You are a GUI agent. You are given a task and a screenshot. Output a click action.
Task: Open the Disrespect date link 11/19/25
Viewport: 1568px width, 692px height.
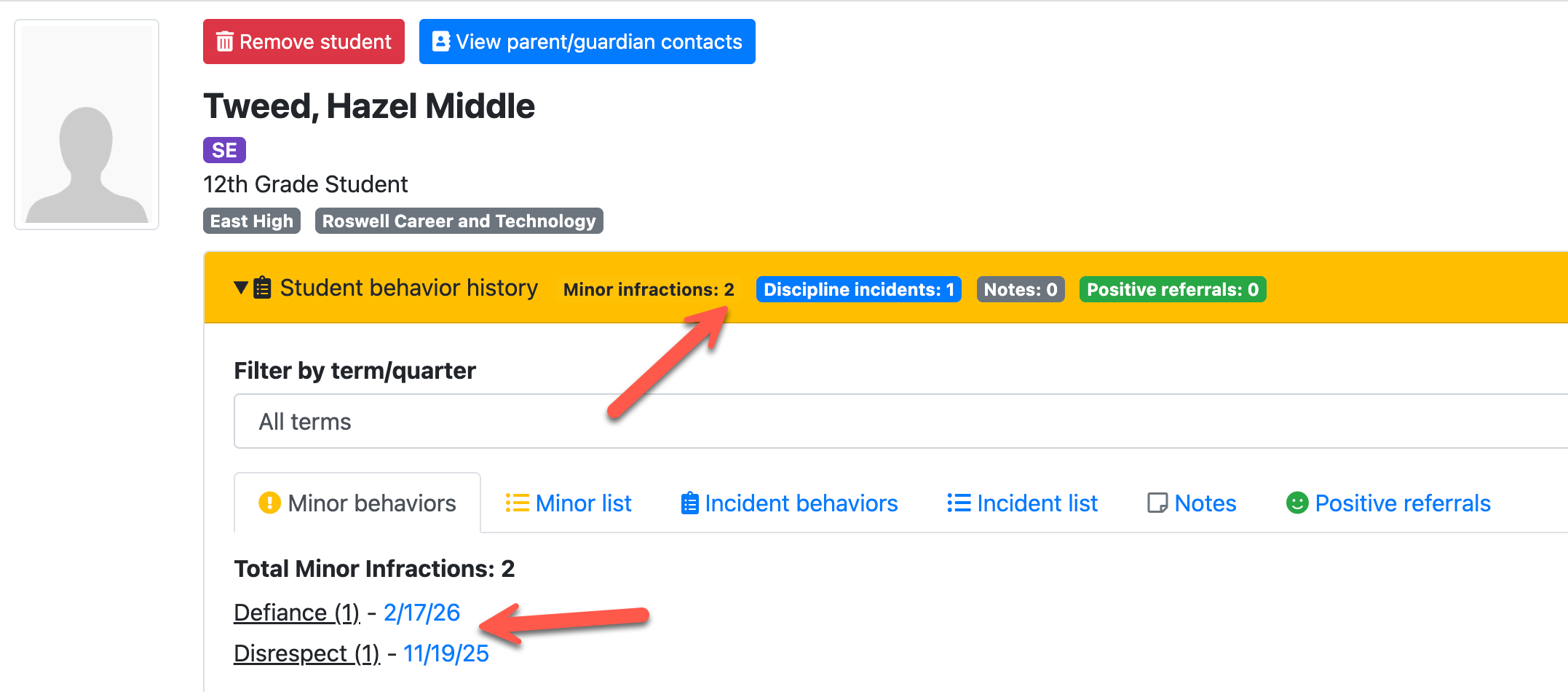(x=446, y=653)
